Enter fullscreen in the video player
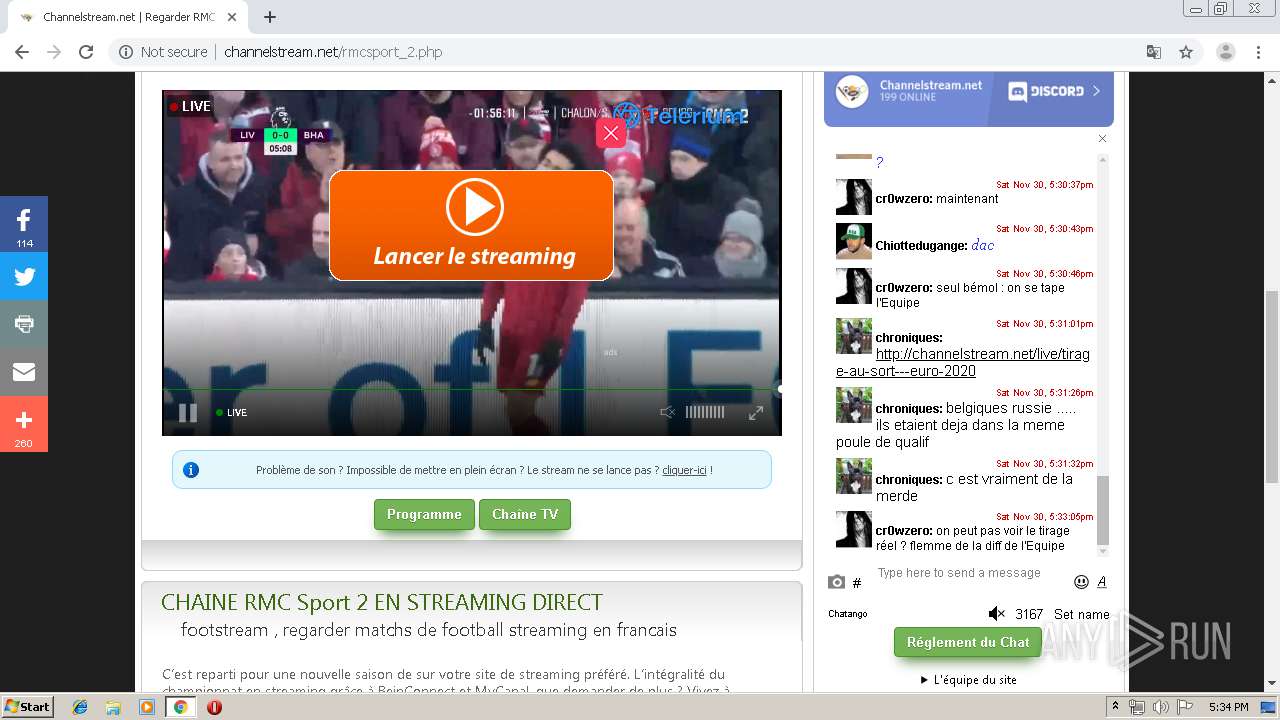The image size is (1280, 720). tap(756, 412)
